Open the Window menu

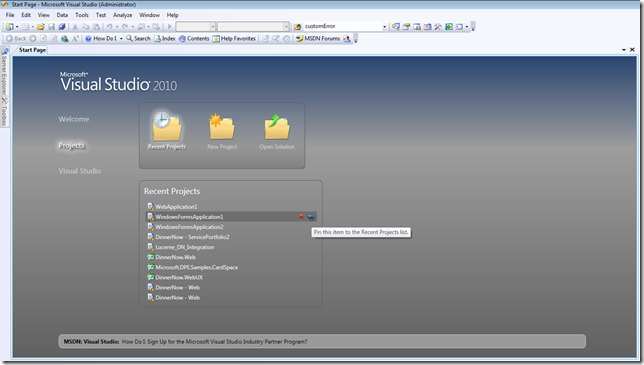pyautogui.click(x=149, y=15)
